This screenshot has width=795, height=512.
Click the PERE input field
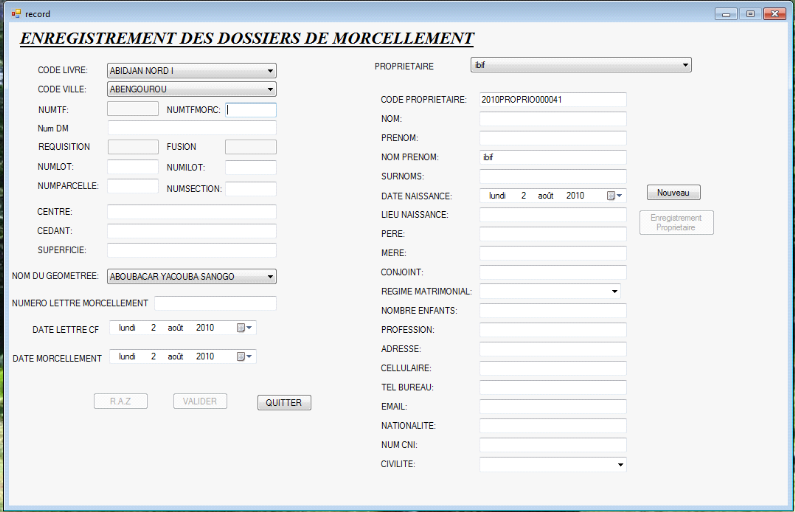(x=553, y=234)
